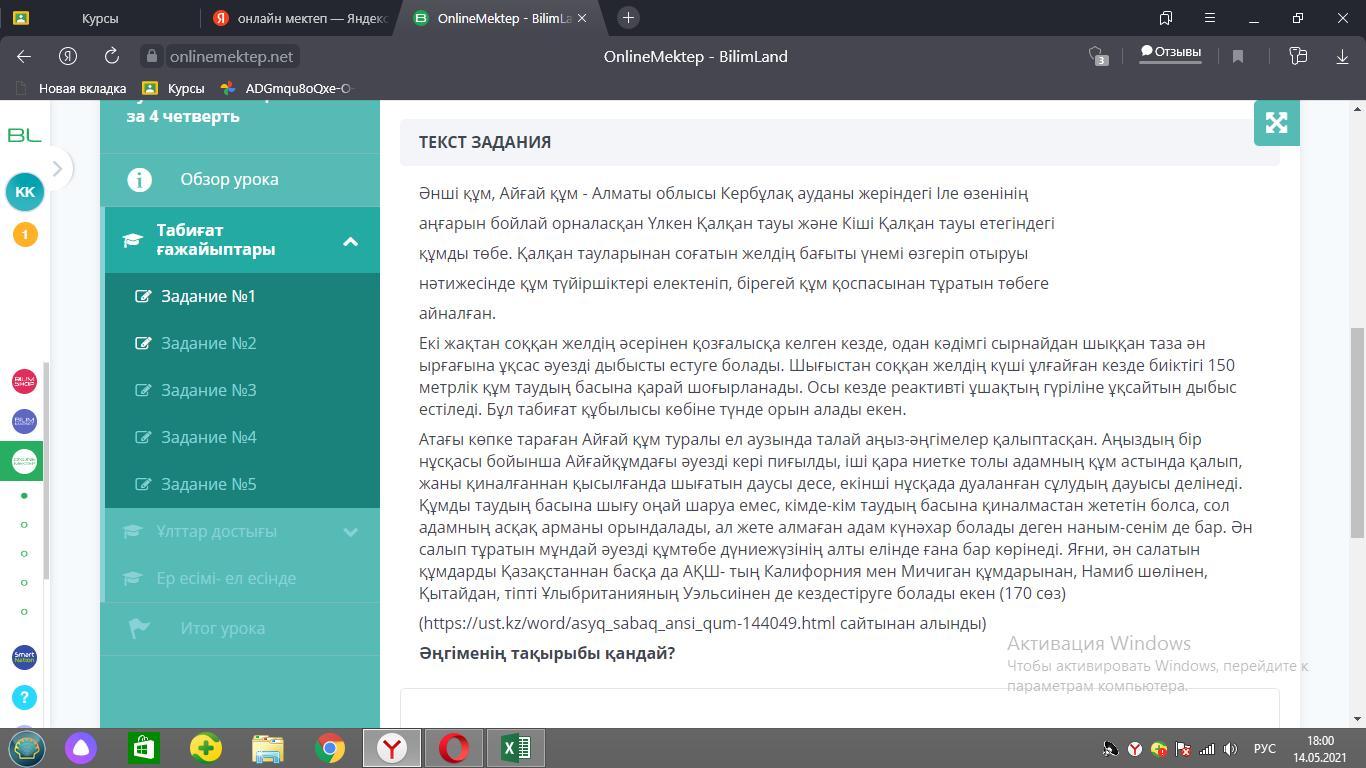Open a new browser tab with plus button

[628, 18]
